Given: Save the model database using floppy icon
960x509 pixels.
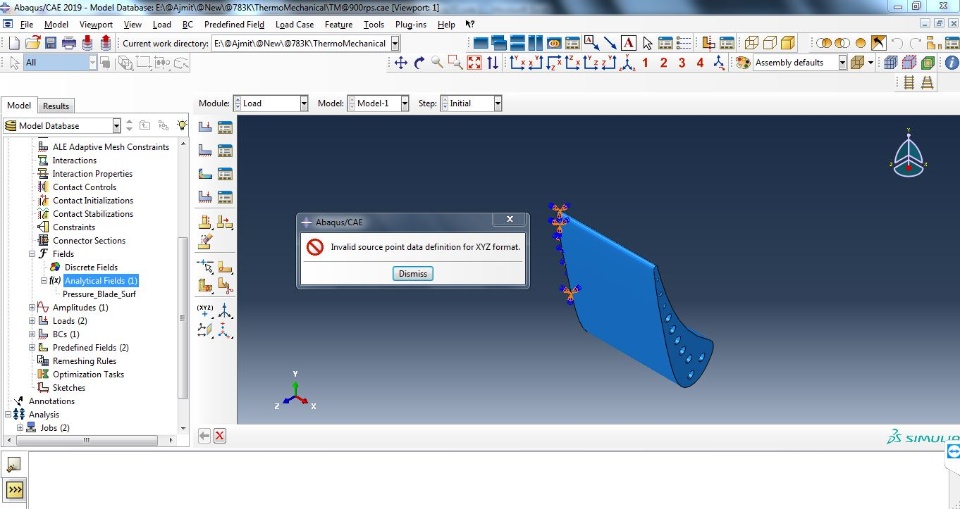Looking at the screenshot, I should 50,43.
